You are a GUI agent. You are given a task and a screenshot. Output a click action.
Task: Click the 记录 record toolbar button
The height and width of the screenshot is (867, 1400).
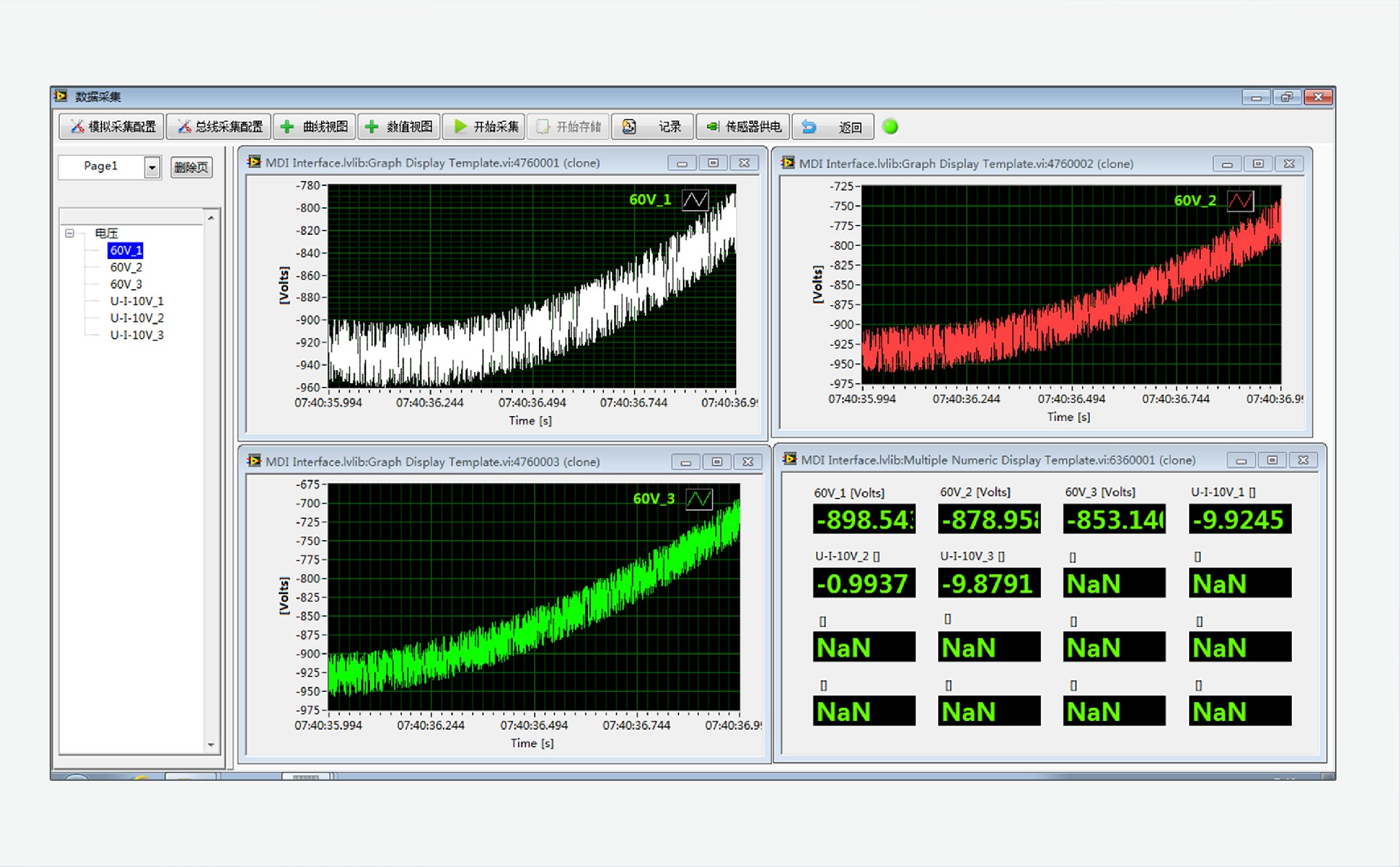coord(652,127)
